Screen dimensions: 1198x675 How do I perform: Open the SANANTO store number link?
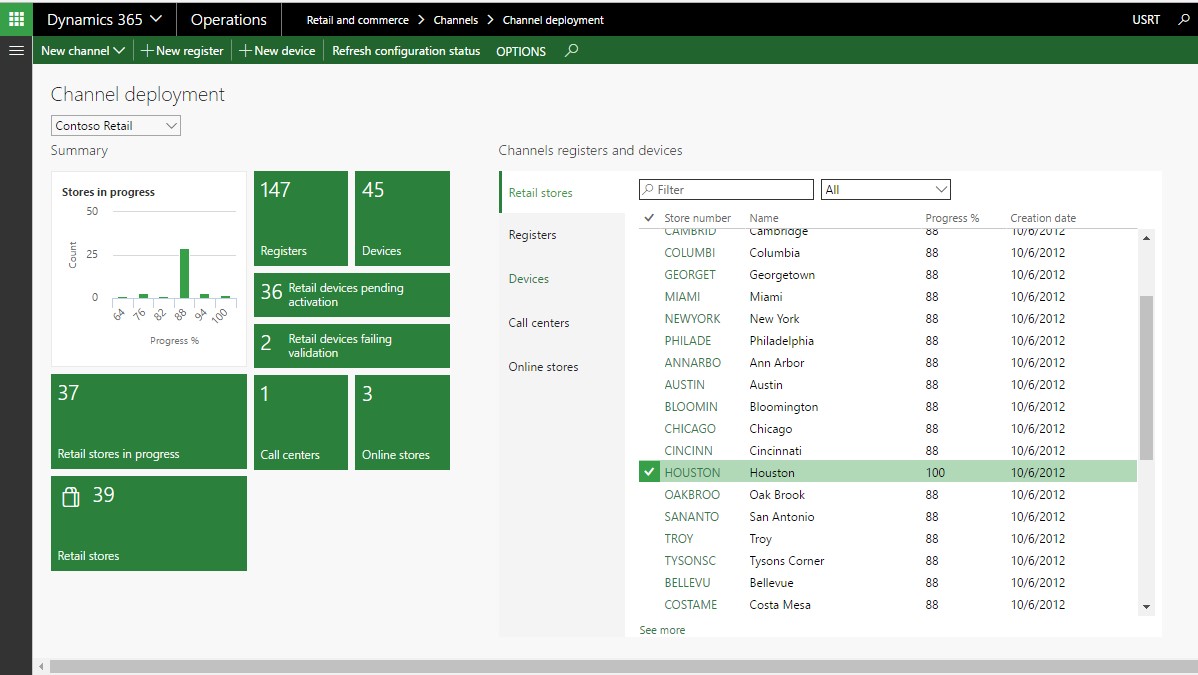click(x=691, y=517)
